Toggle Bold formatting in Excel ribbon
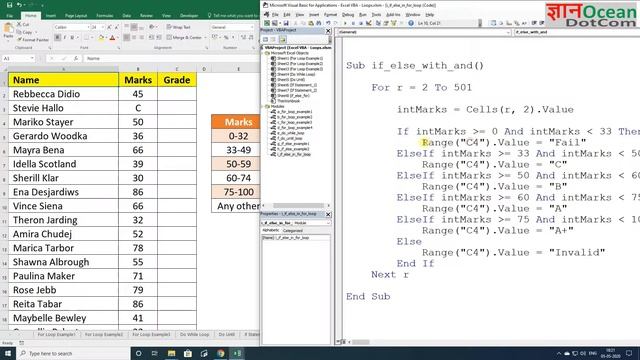The height and width of the screenshot is (360, 640). (58, 38)
